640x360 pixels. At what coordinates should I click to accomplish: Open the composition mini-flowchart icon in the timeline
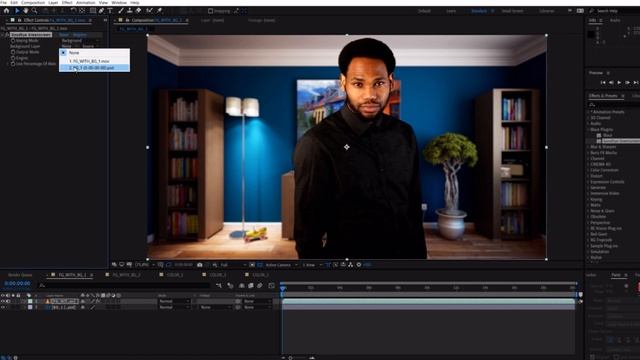click(219, 286)
